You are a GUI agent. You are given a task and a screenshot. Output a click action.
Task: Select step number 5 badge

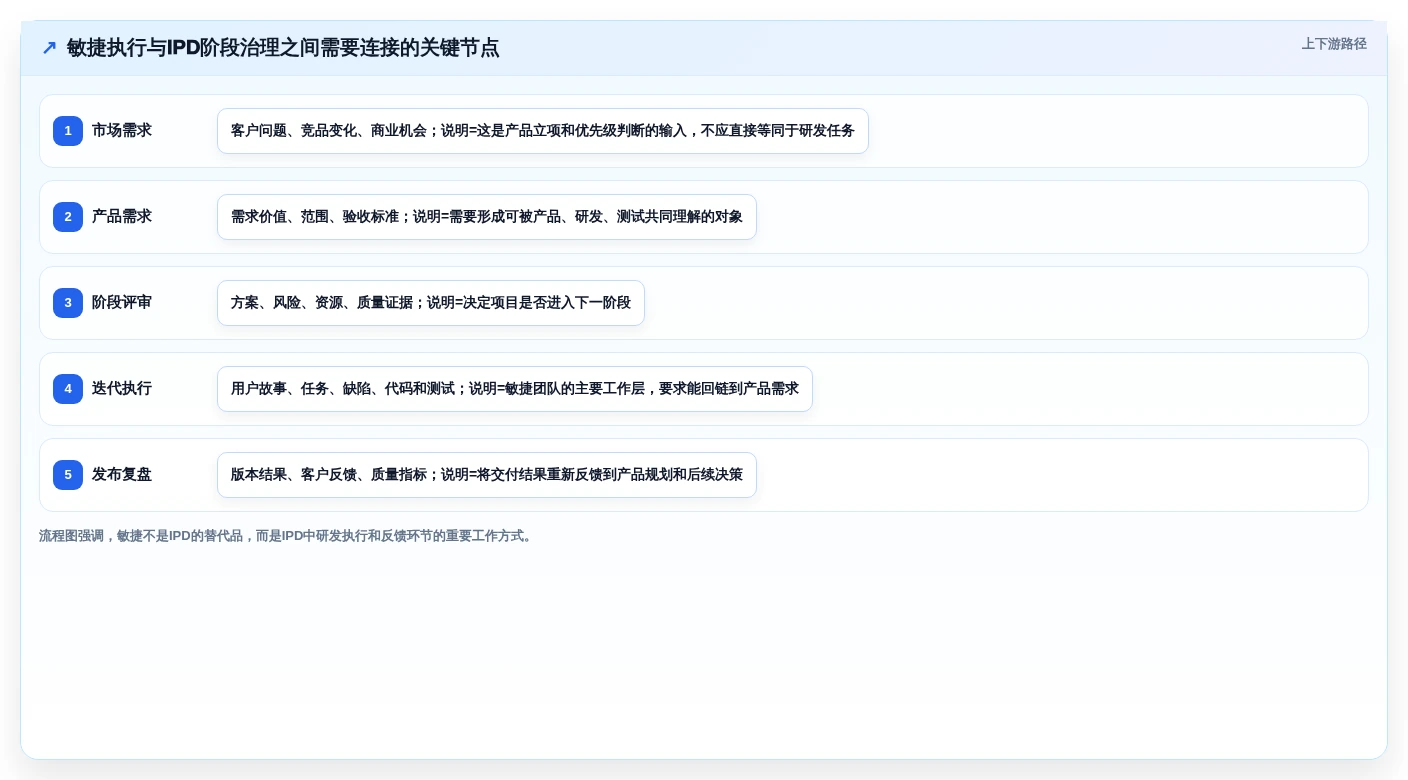coord(68,475)
